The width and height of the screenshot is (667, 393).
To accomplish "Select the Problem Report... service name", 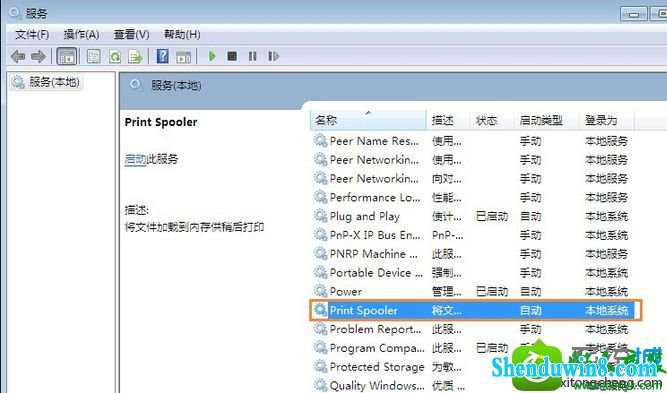I will (x=375, y=329).
